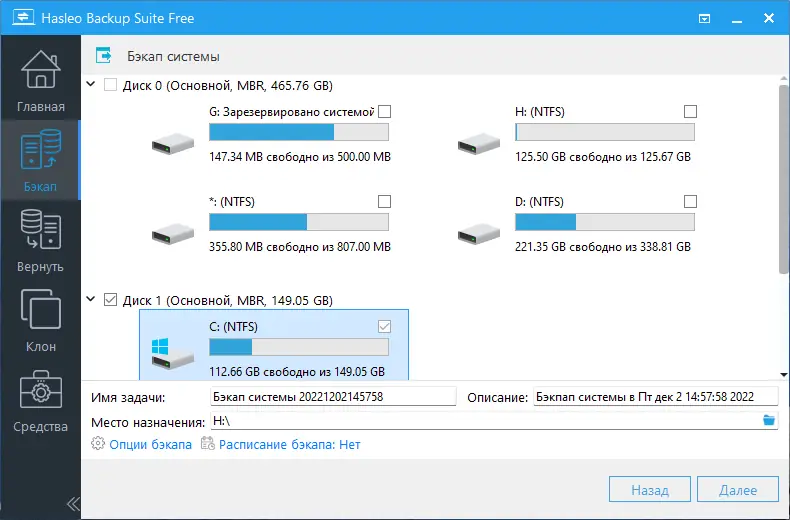Click Диск 1 (Основной, MBR, 149.05 GB) label
The height and width of the screenshot is (520, 790).
click(228, 301)
